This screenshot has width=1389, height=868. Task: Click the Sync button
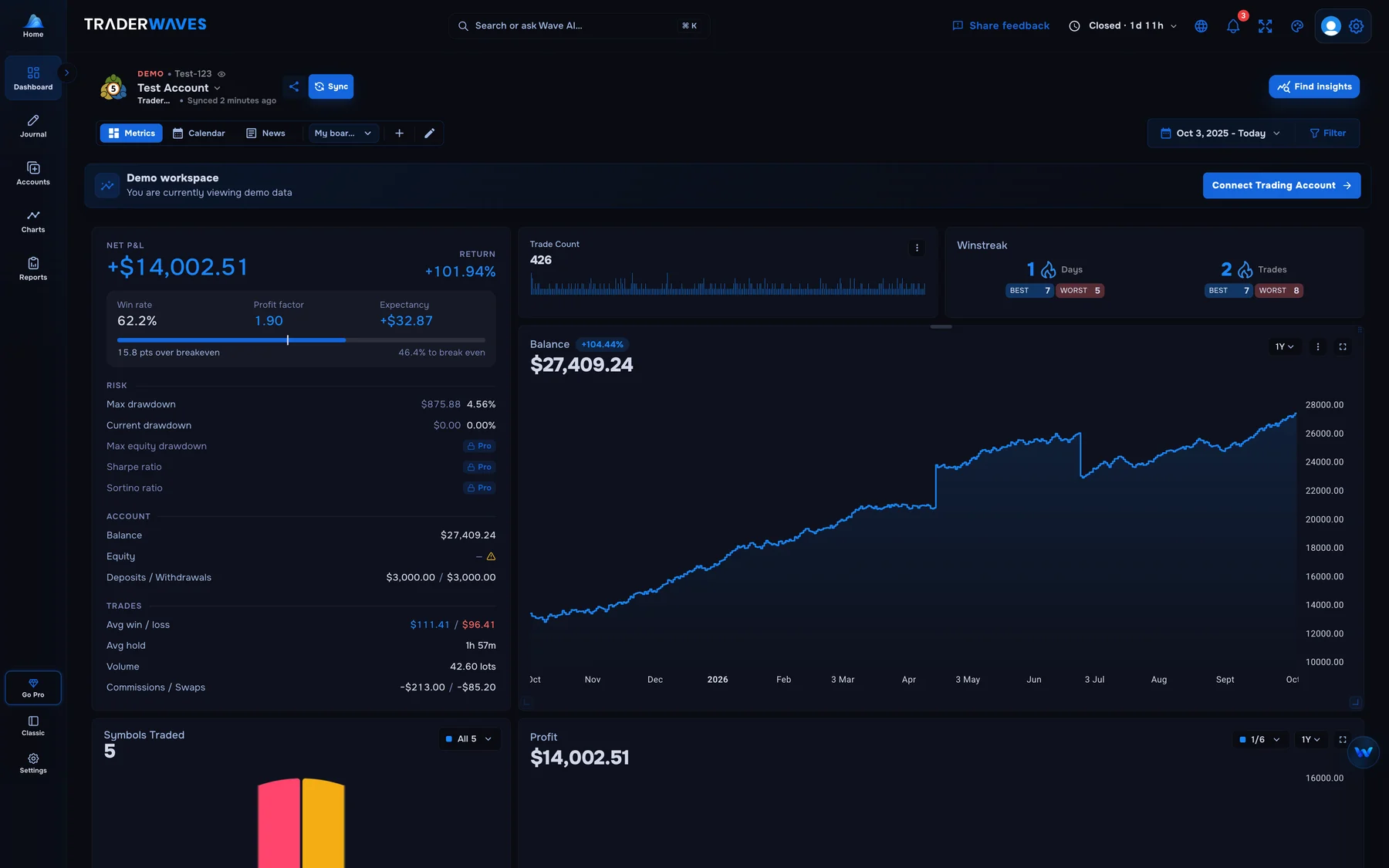tap(331, 86)
